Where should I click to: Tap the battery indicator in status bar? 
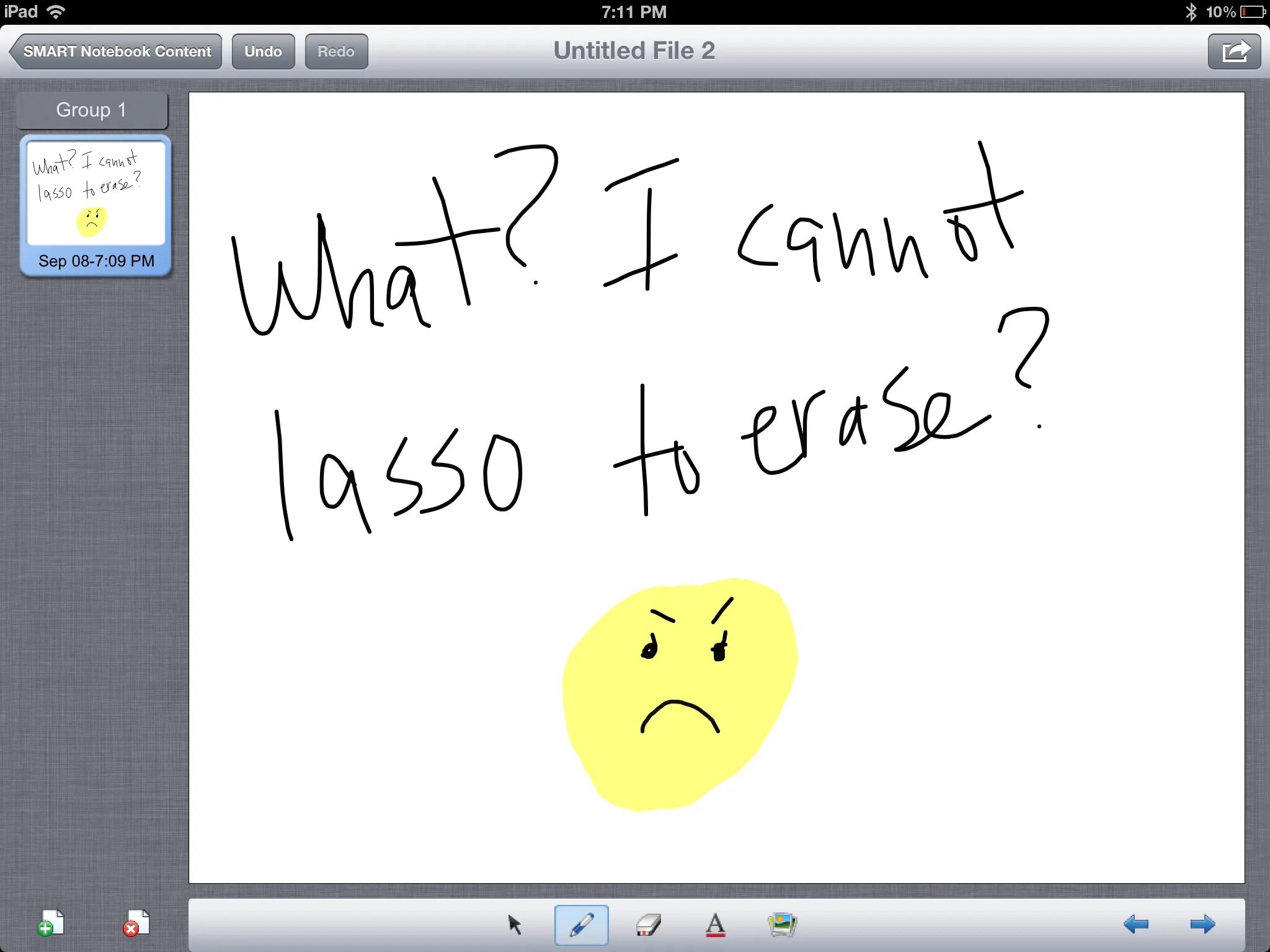coord(1253,12)
